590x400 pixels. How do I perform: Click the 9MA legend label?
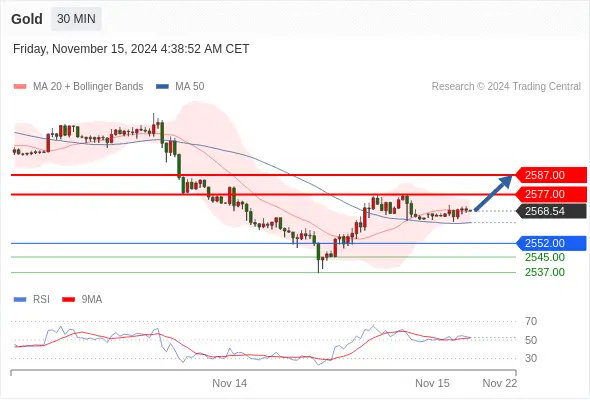[92, 300]
